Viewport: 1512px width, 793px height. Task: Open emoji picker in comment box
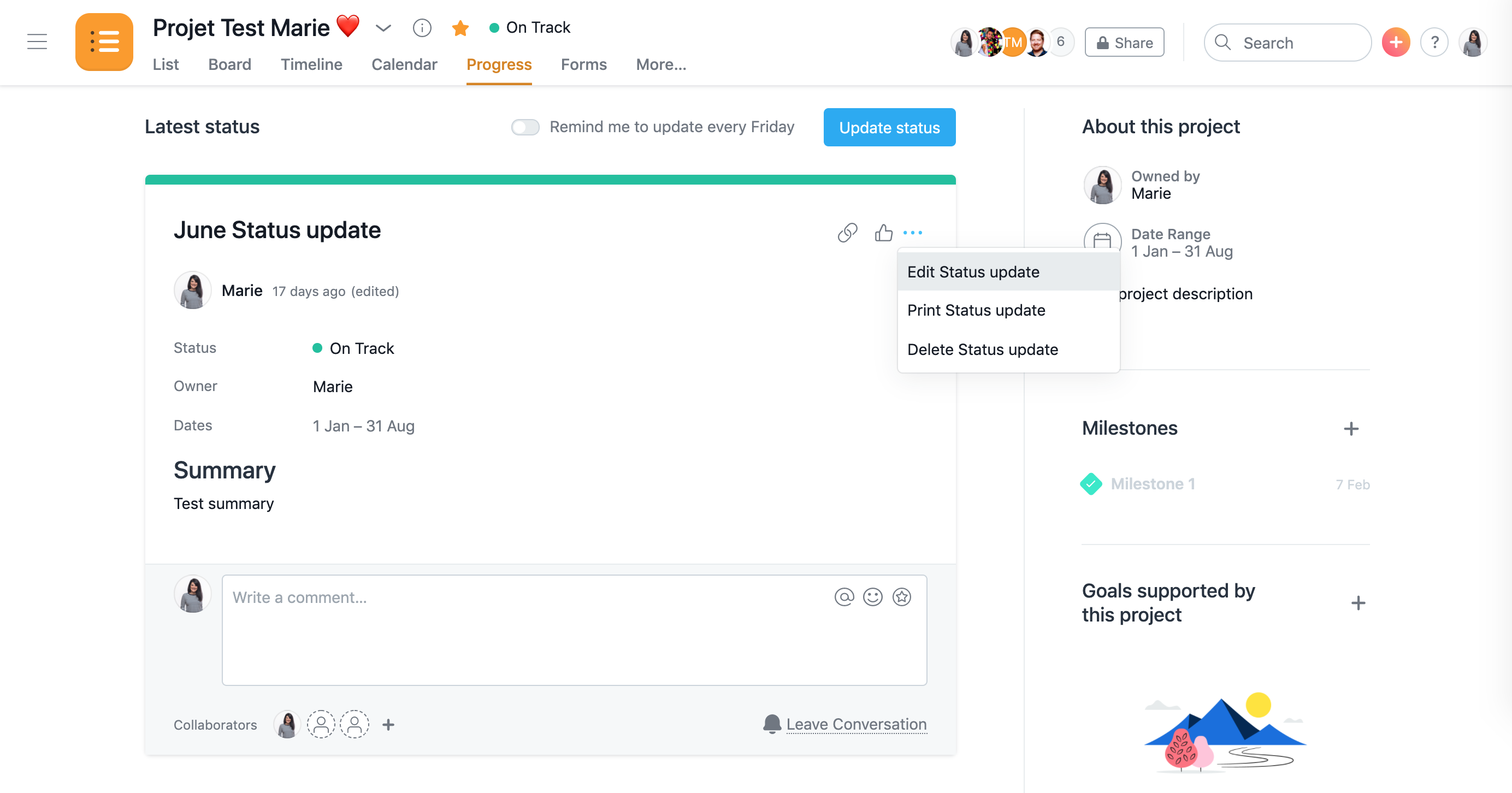[873, 597]
